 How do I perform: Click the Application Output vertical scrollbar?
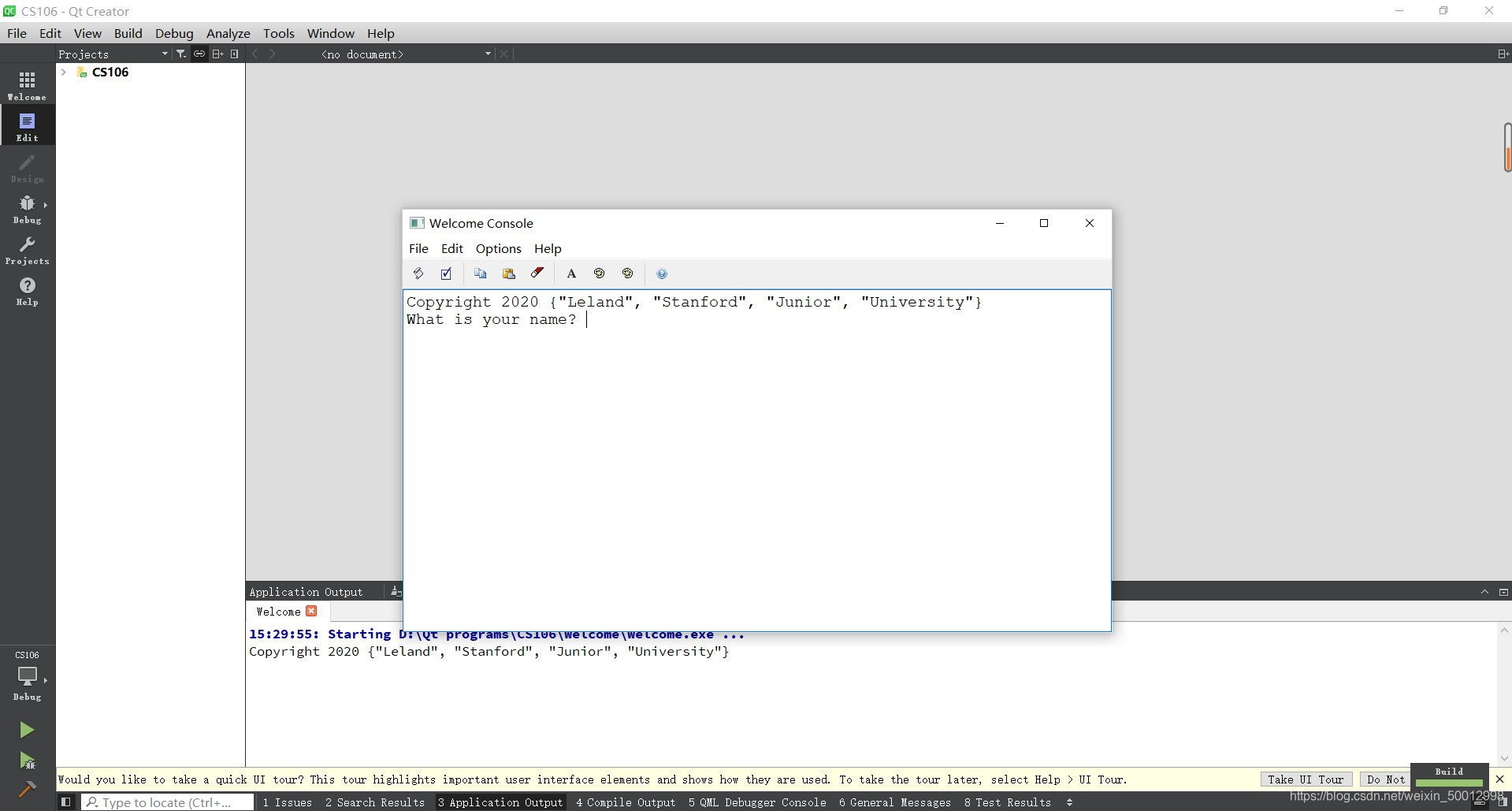click(x=1504, y=694)
